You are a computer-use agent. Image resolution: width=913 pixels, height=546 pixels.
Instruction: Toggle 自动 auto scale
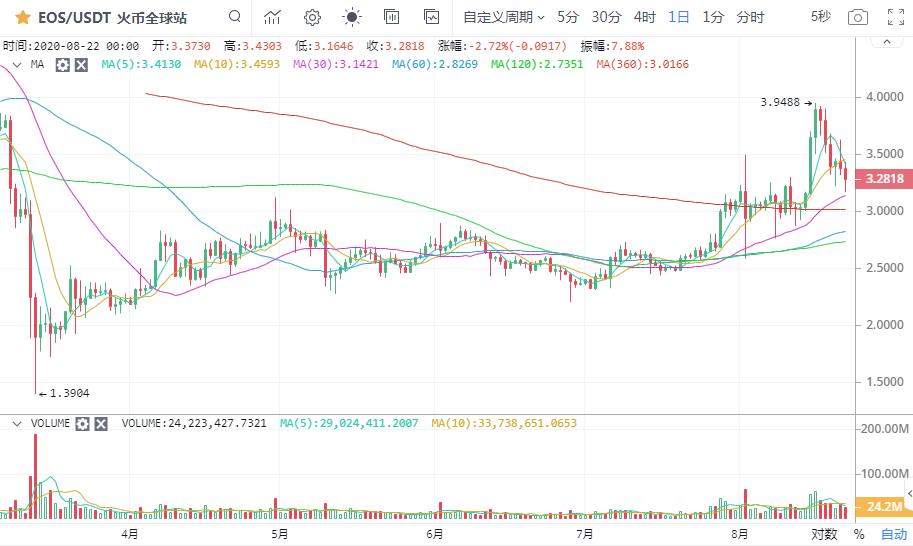point(892,535)
